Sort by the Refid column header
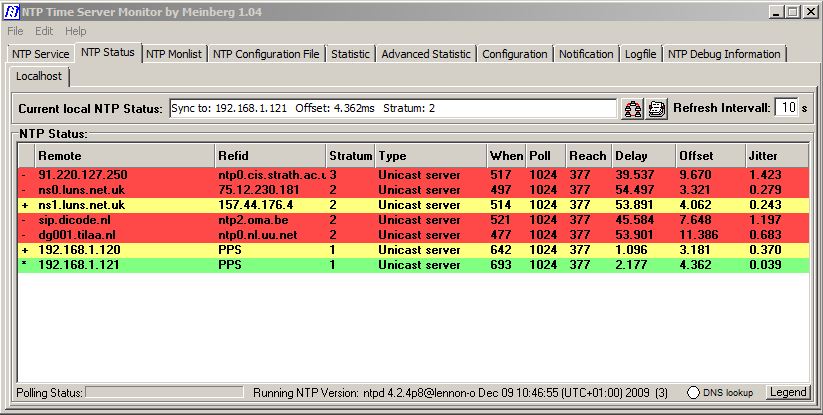The width and height of the screenshot is (823, 415). coord(270,156)
